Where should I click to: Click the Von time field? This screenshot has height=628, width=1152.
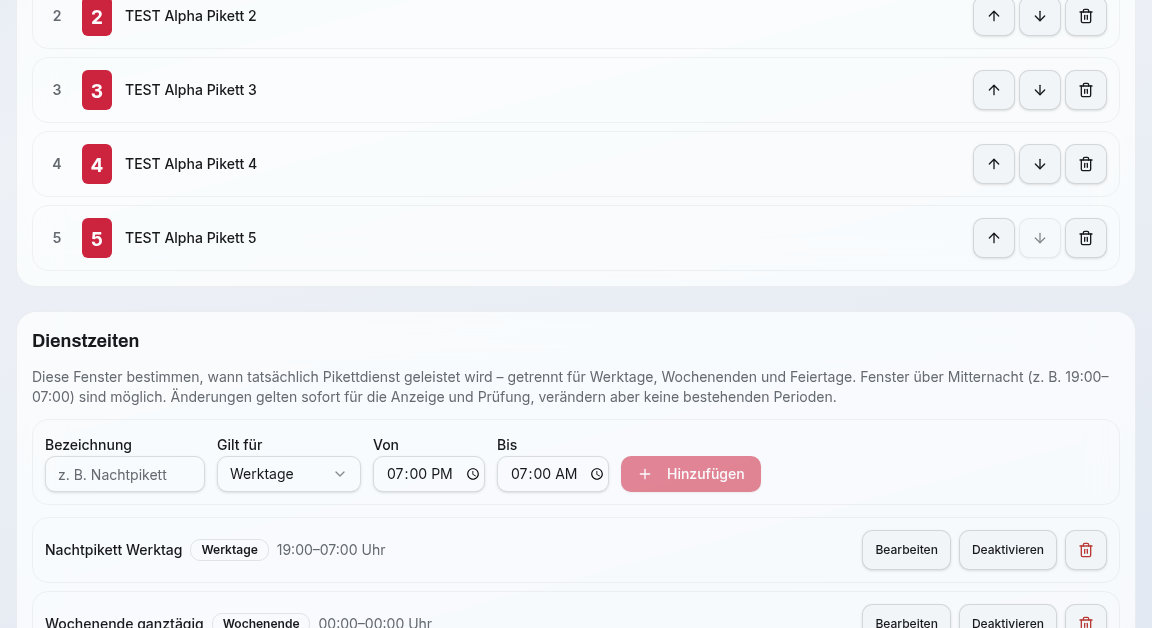(x=429, y=474)
